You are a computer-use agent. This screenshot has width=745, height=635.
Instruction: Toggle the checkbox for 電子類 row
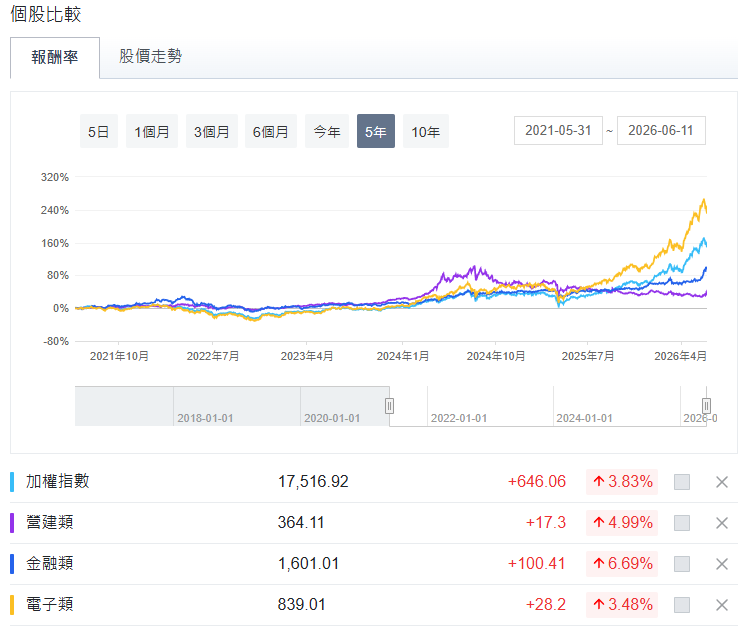point(682,605)
